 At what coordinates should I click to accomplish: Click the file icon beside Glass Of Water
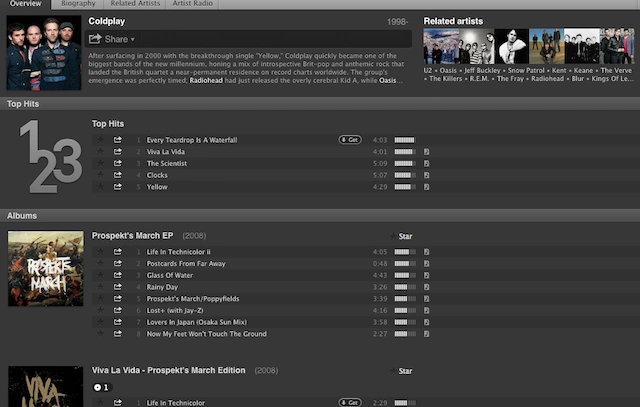click(427, 276)
